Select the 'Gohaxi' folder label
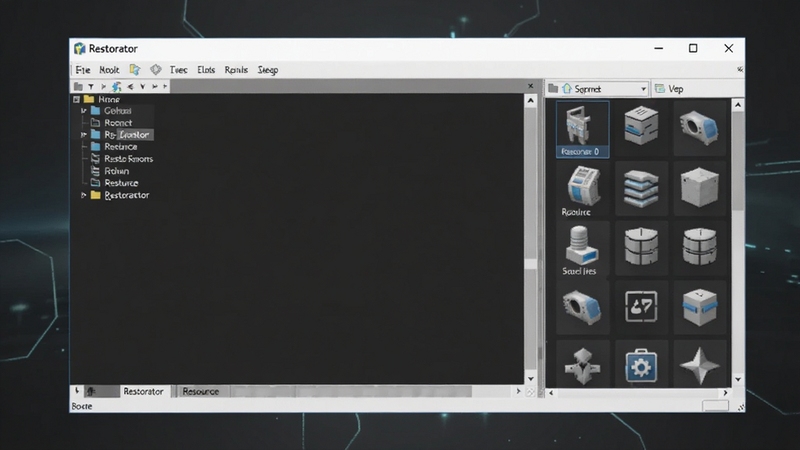Image resolution: width=800 pixels, height=450 pixels. [118, 111]
